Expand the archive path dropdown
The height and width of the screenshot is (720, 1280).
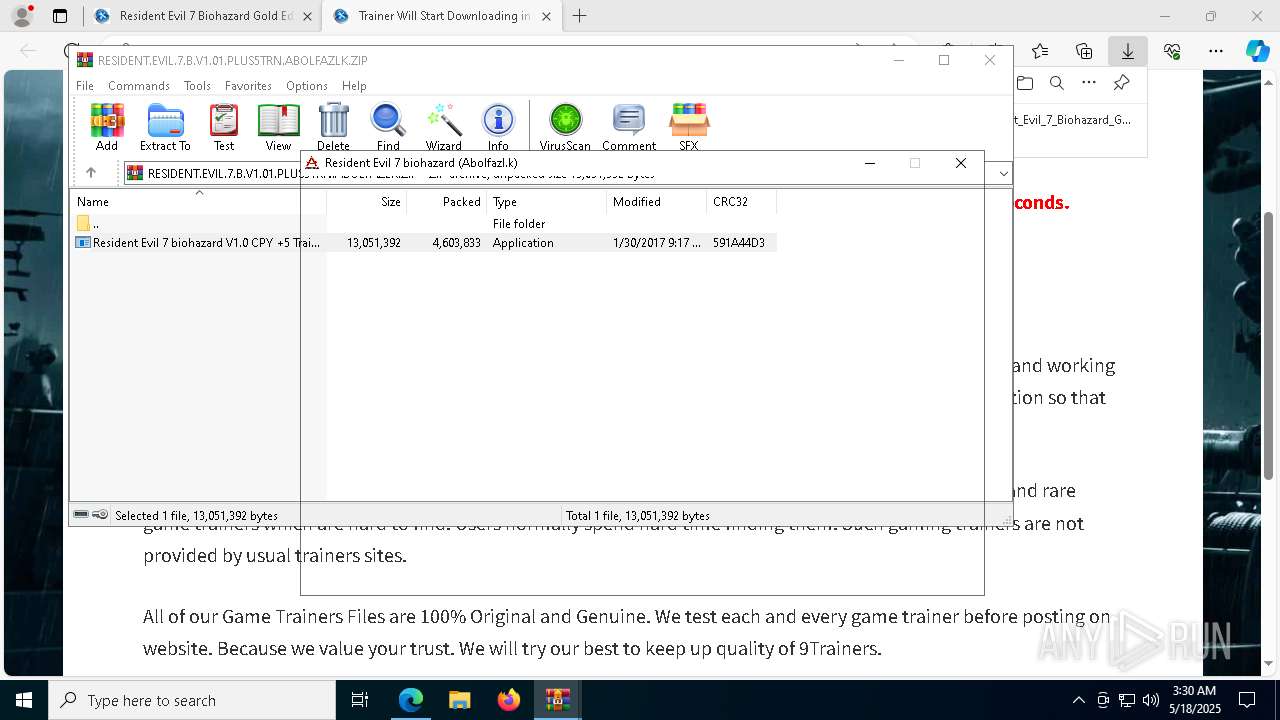point(1003,173)
